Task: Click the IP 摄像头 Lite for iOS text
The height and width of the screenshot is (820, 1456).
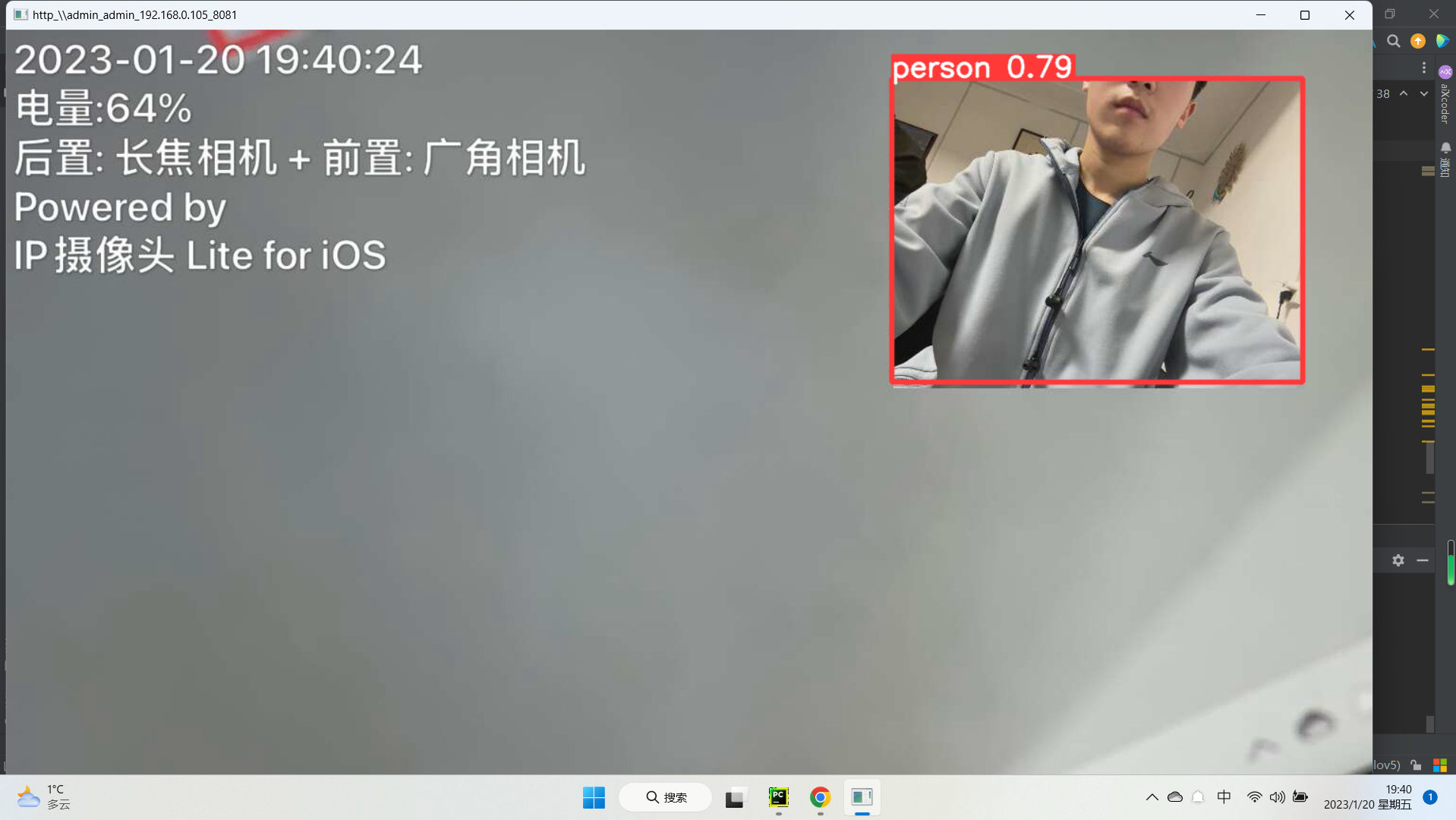Action: coord(200,255)
